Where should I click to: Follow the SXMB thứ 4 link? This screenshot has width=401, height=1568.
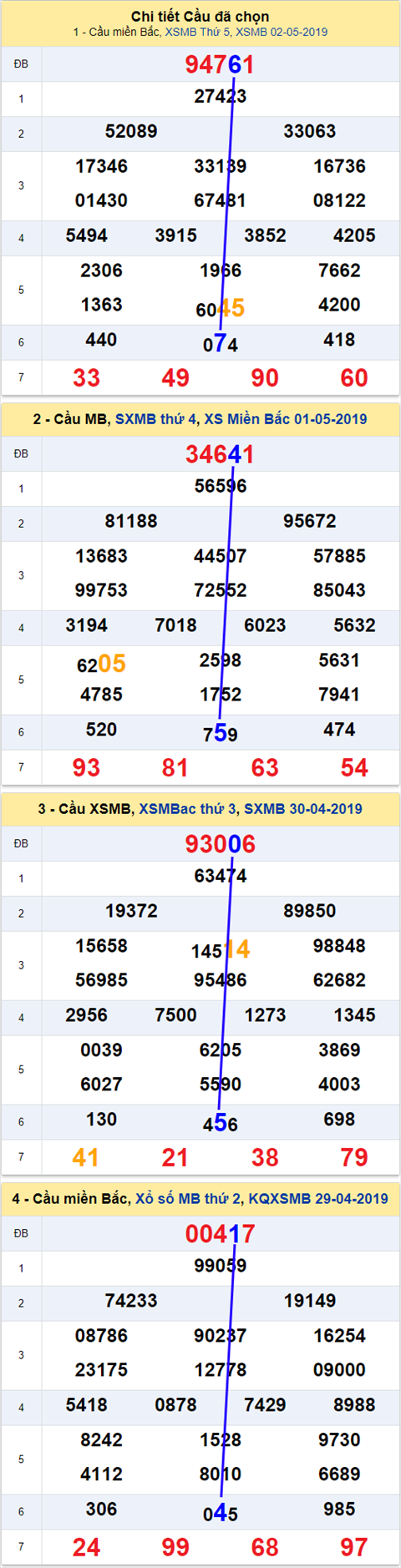(x=157, y=419)
